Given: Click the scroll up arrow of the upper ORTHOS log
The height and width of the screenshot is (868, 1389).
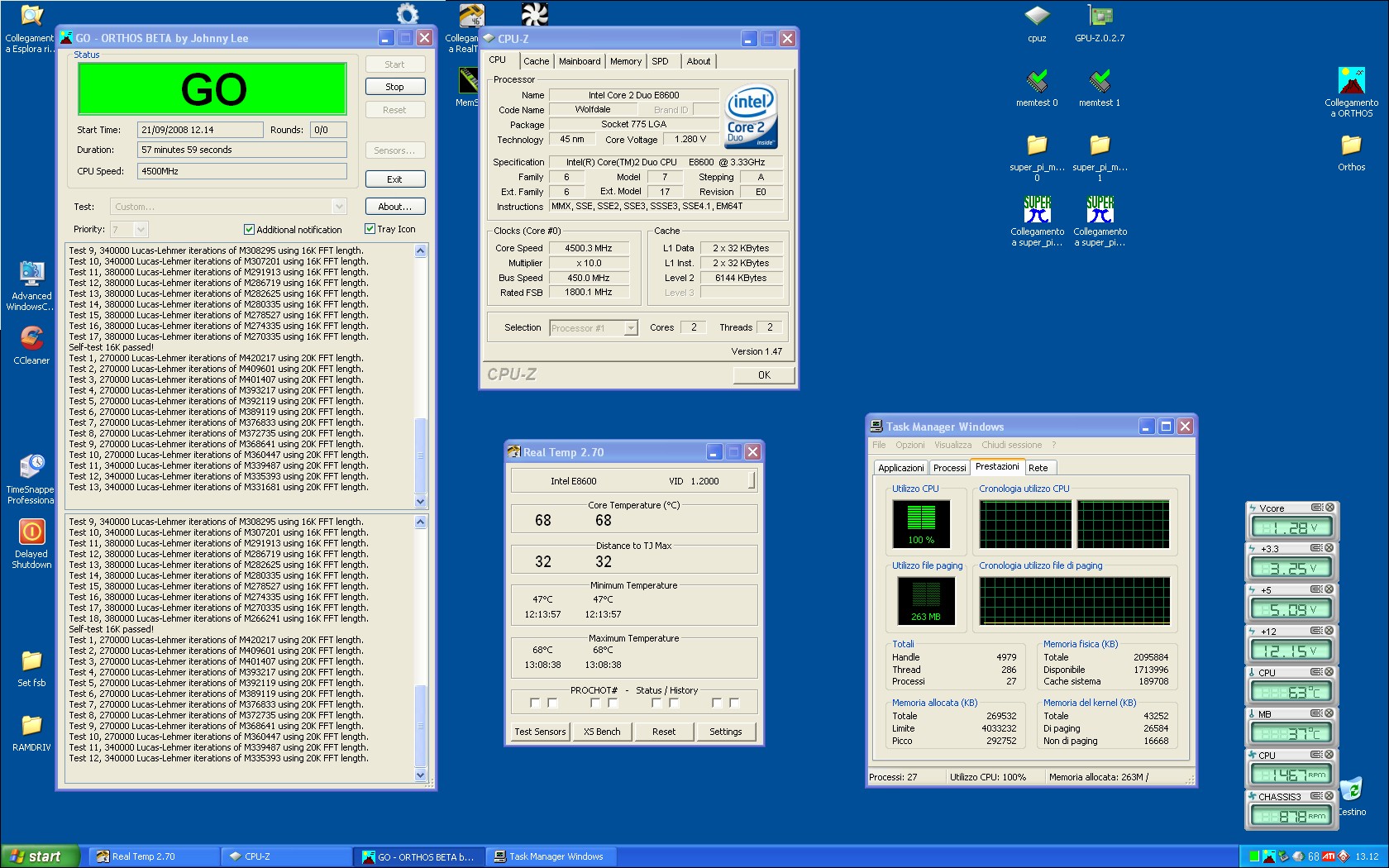Looking at the screenshot, I should [420, 250].
